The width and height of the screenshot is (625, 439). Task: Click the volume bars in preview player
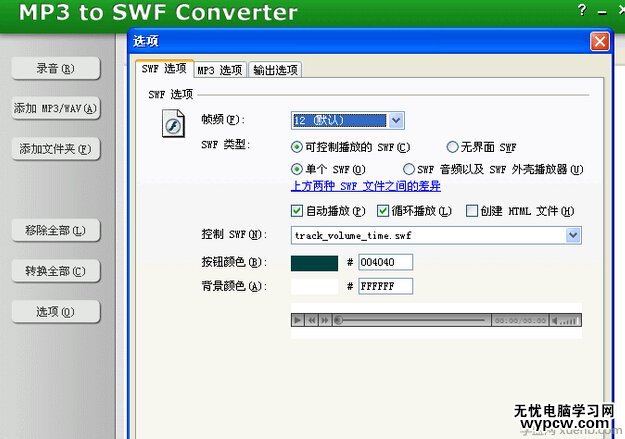pos(569,321)
